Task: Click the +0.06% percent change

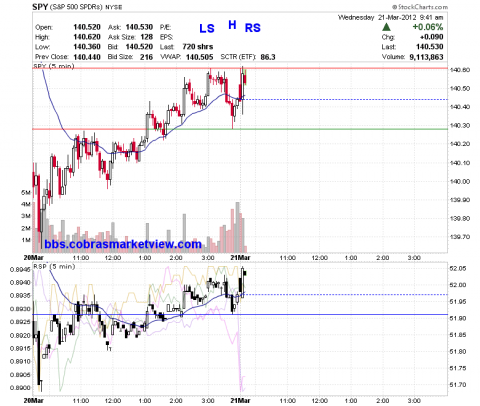Action: click(428, 27)
